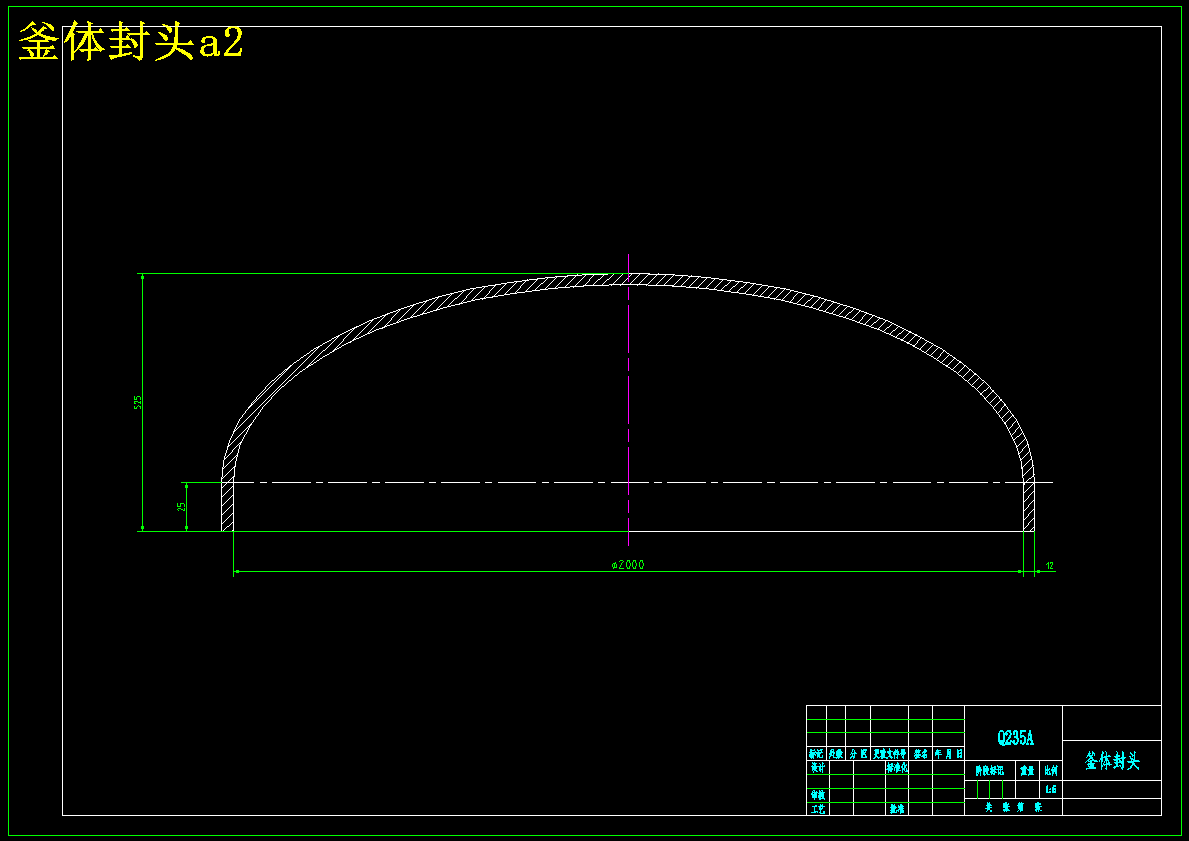Click the "Q235A" material text in title block
1189x841 pixels.
point(1015,738)
